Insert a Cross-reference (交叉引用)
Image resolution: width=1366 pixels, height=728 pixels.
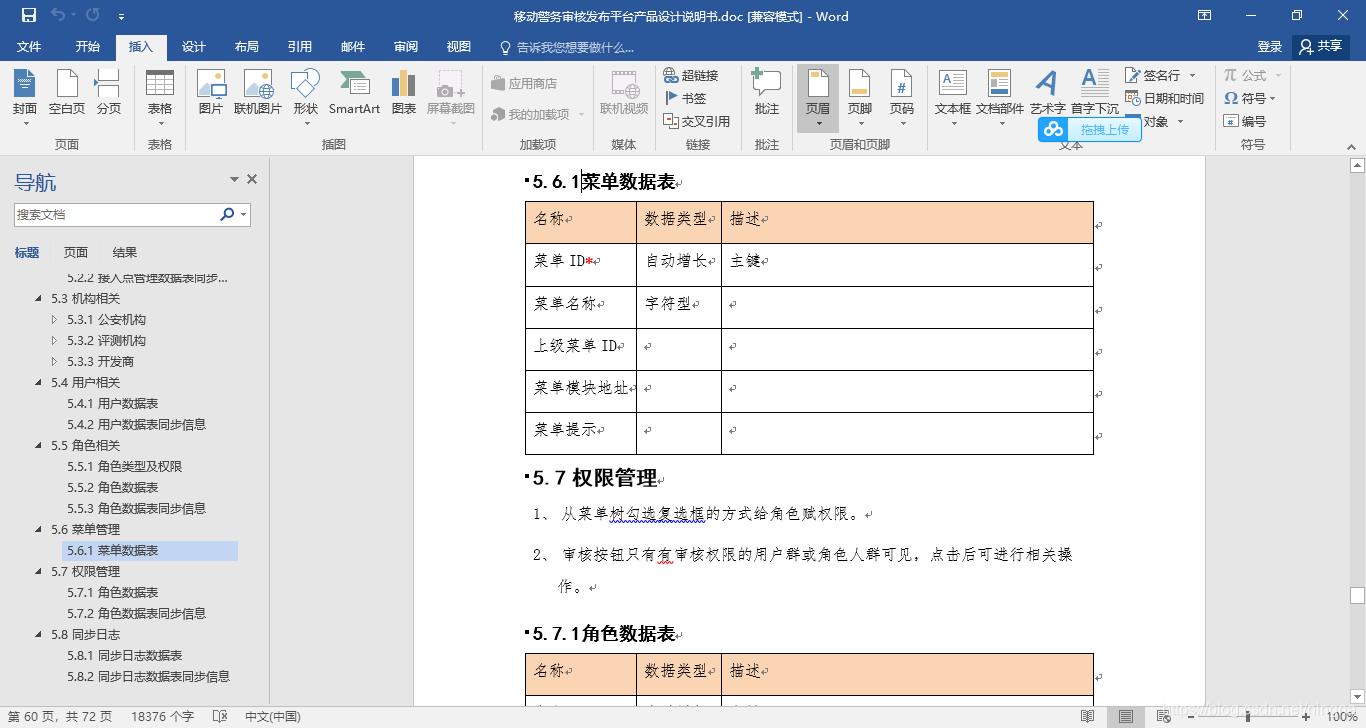(697, 121)
